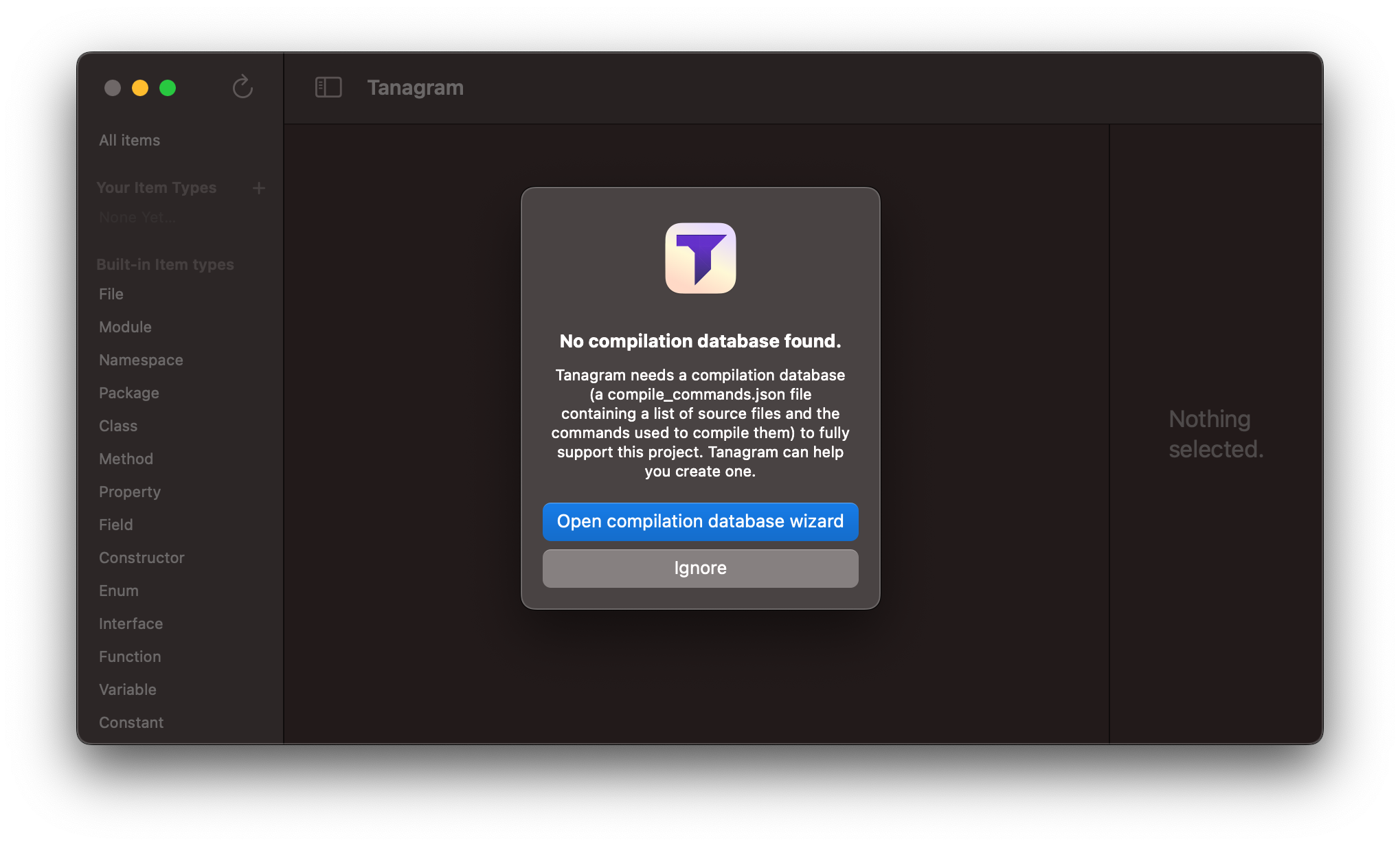The height and width of the screenshot is (846, 1400).
Task: Select the Variable item type
Action: [128, 689]
